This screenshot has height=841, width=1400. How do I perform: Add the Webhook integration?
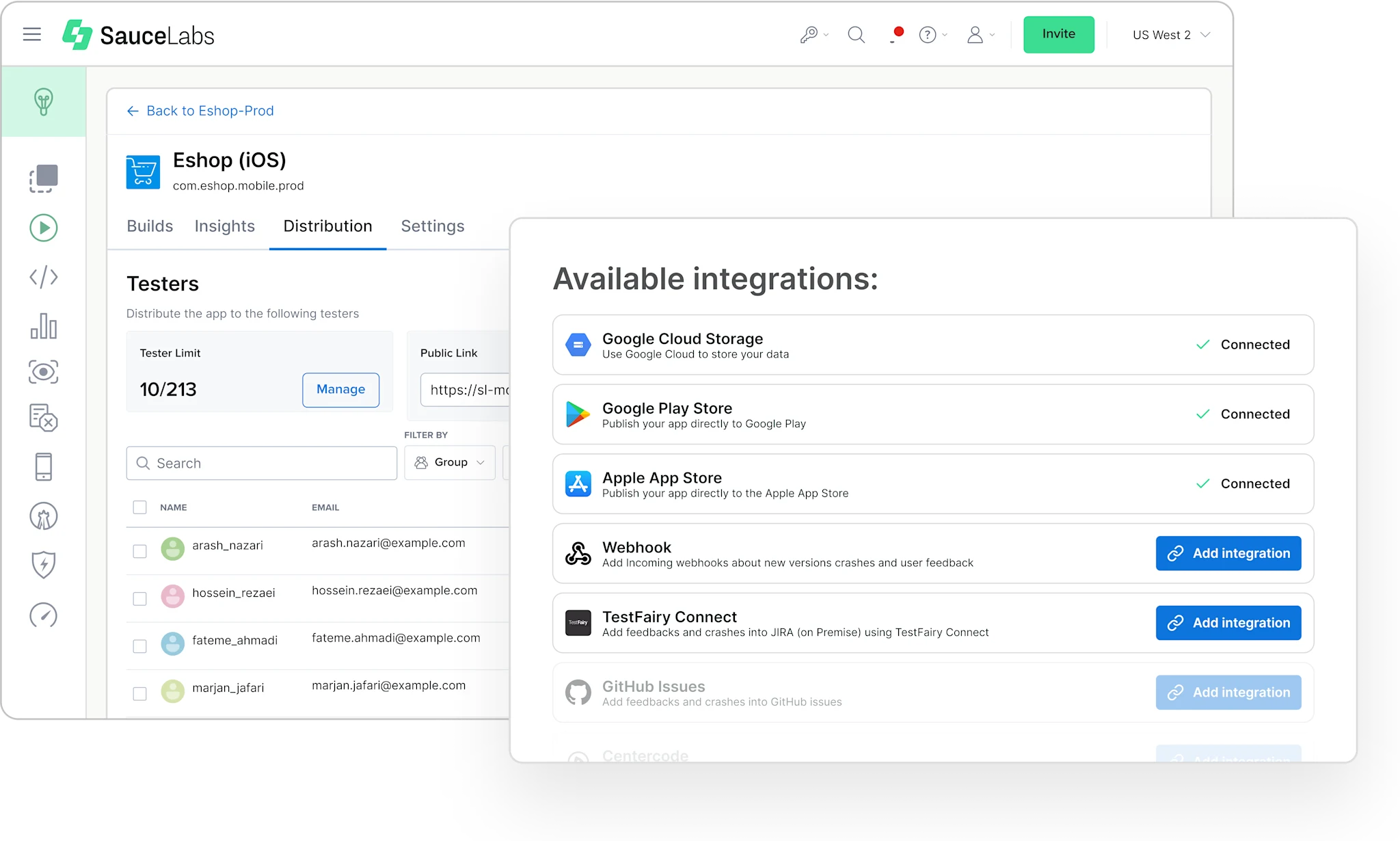click(1228, 553)
